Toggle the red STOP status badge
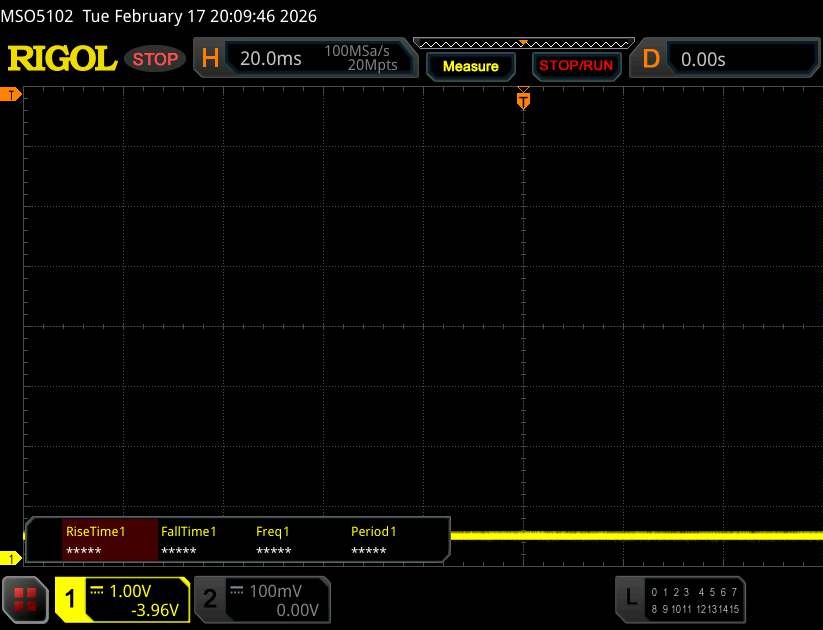This screenshot has height=630, width=823. pyautogui.click(x=156, y=59)
